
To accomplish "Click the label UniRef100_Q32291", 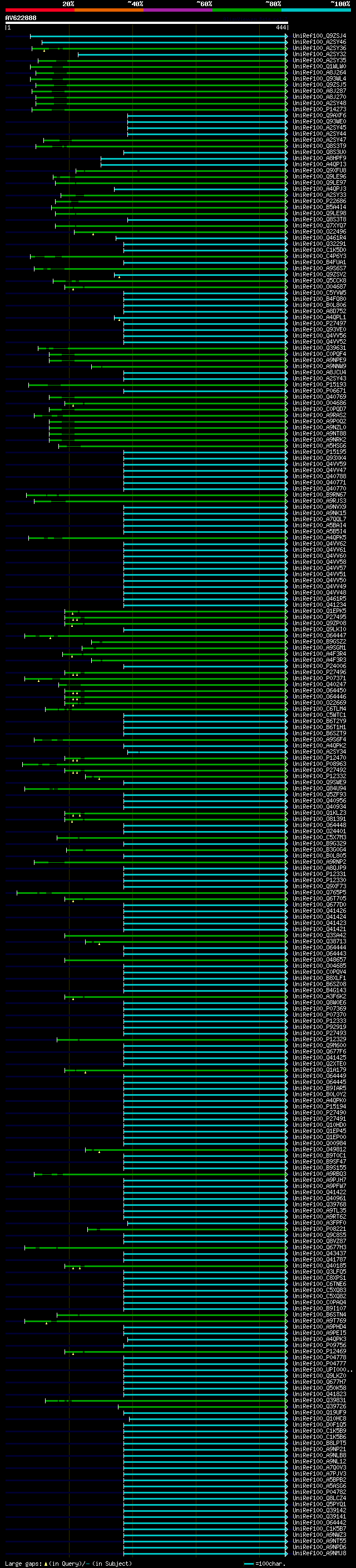I will tap(319, 244).
